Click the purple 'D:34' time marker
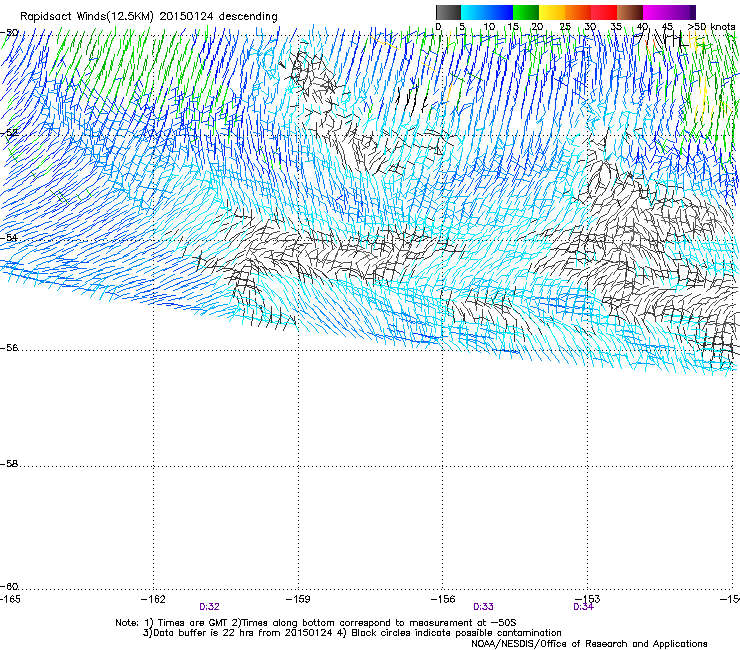Screen dimensions: 740x650 coord(583,607)
